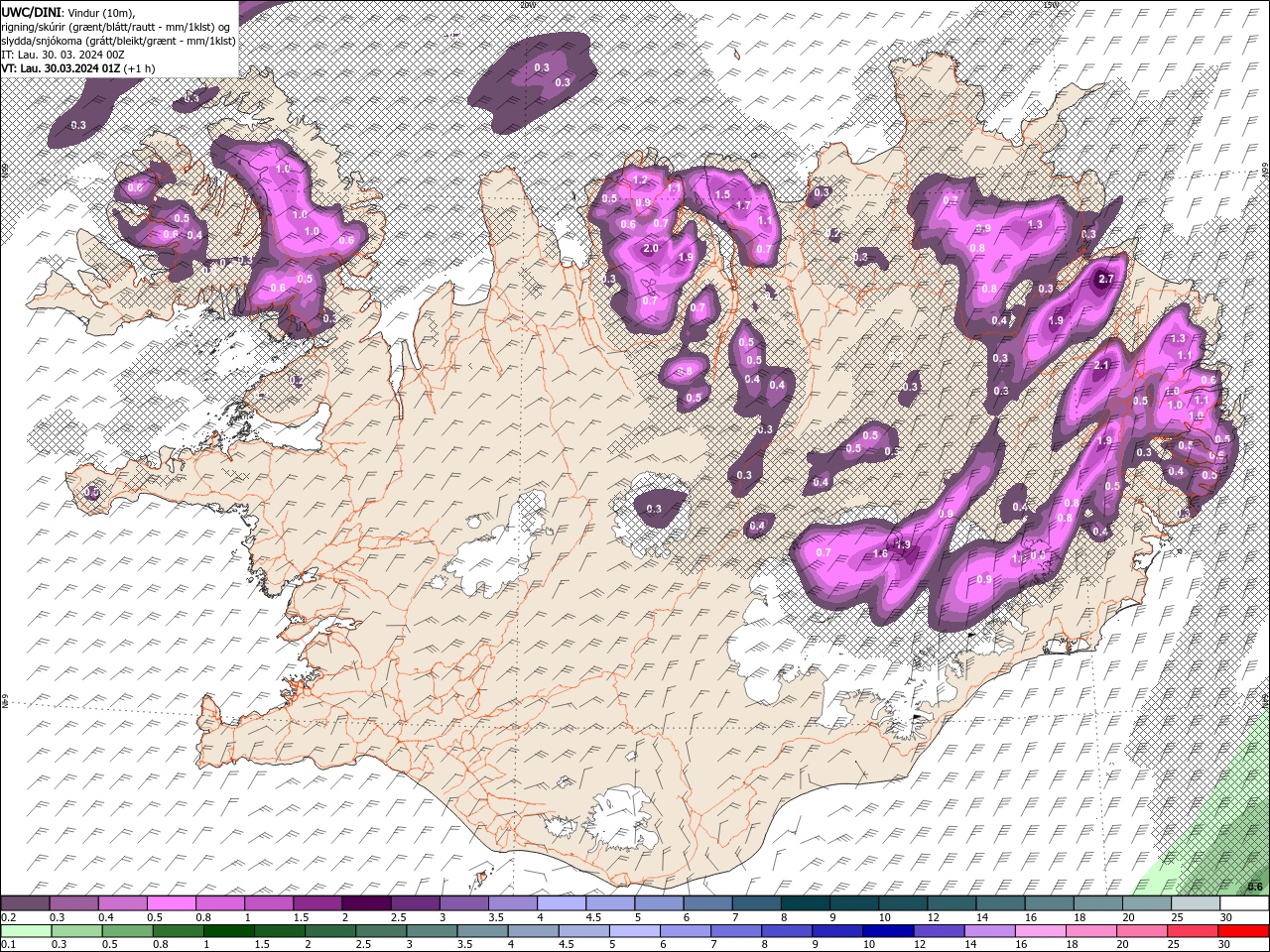Click the '15W' longitude label at top edge
This screenshot has width=1270, height=952.
click(1052, 4)
